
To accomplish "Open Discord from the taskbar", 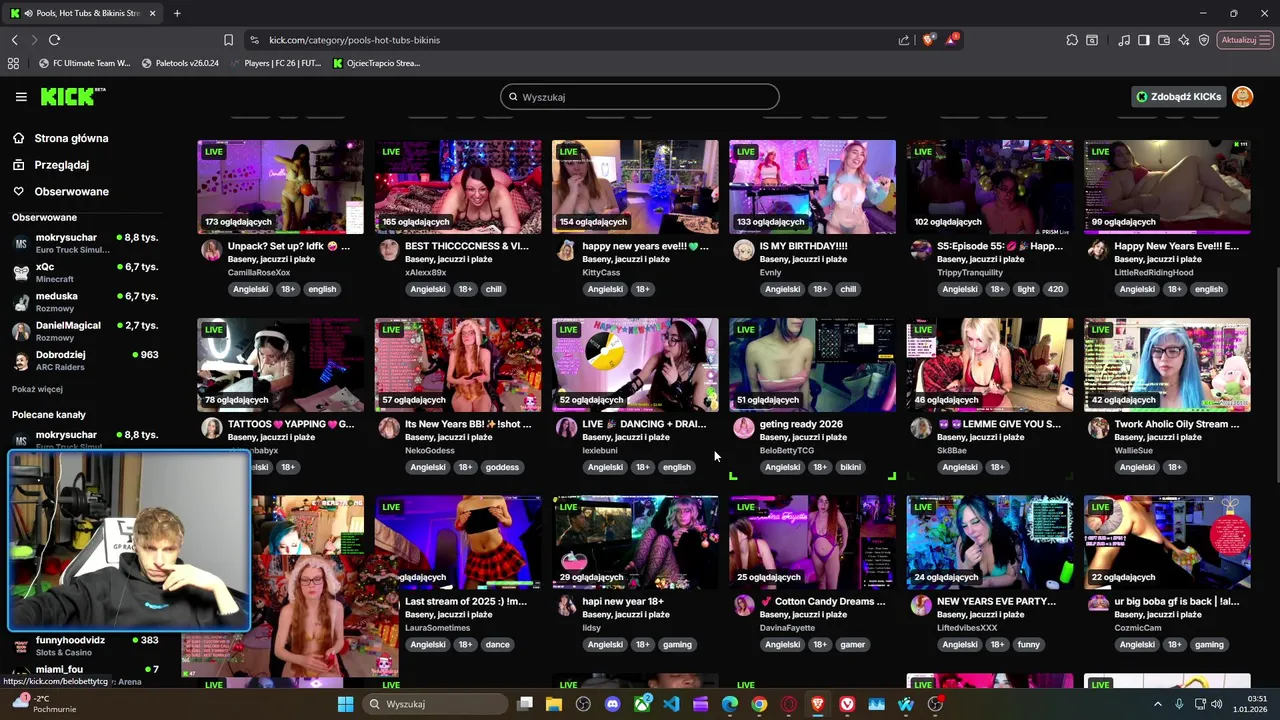I will [612, 704].
